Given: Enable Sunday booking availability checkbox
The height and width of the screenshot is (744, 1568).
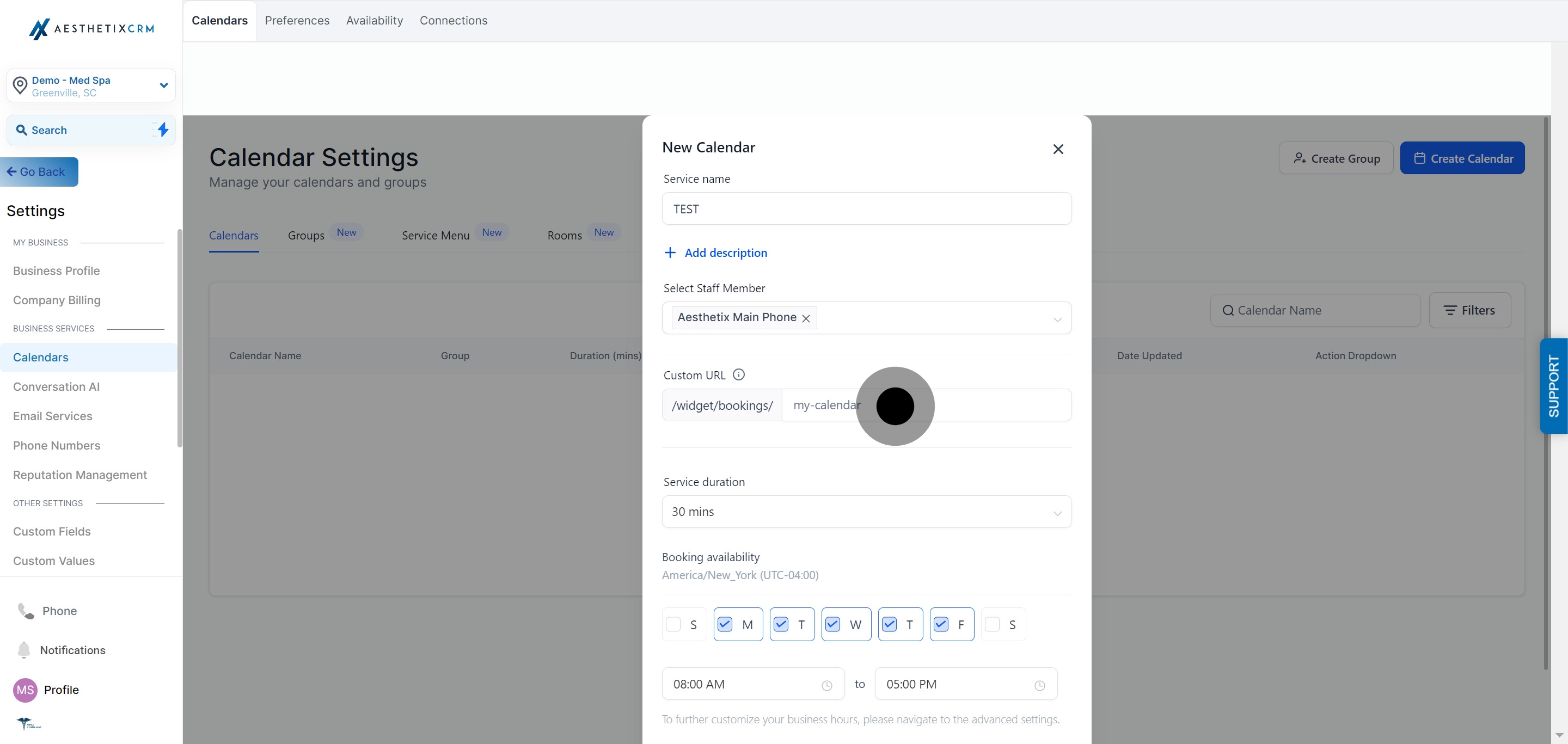Looking at the screenshot, I should coord(673,624).
